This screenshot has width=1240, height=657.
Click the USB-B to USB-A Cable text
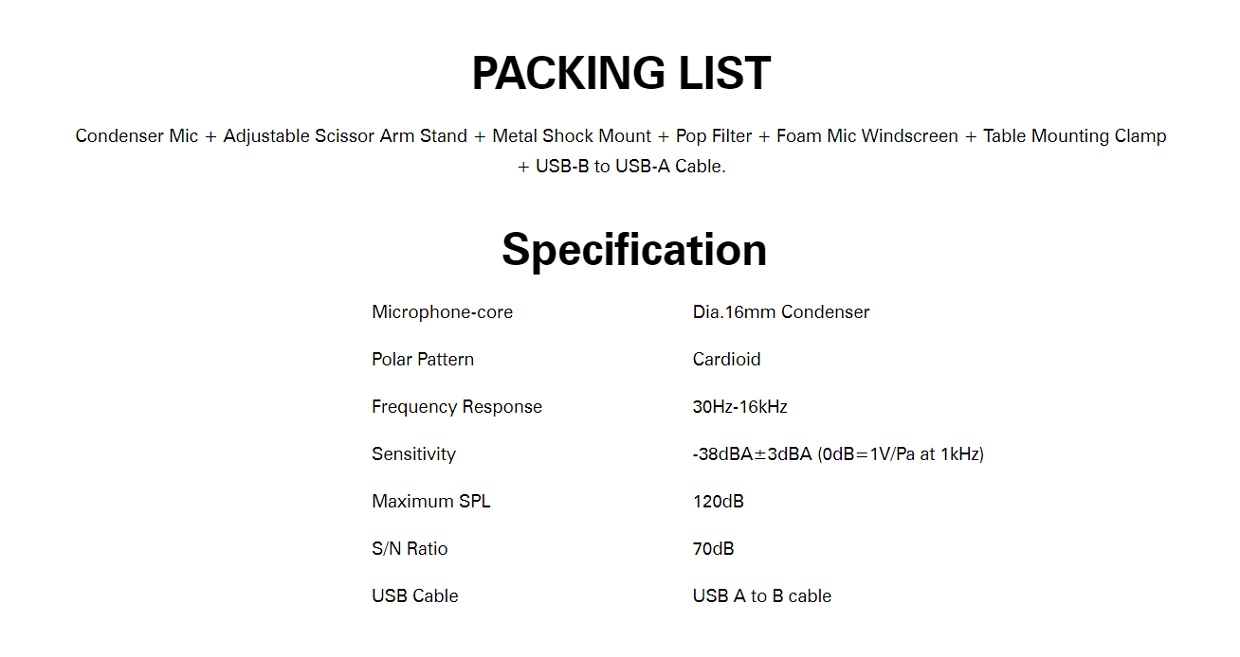[630, 166]
